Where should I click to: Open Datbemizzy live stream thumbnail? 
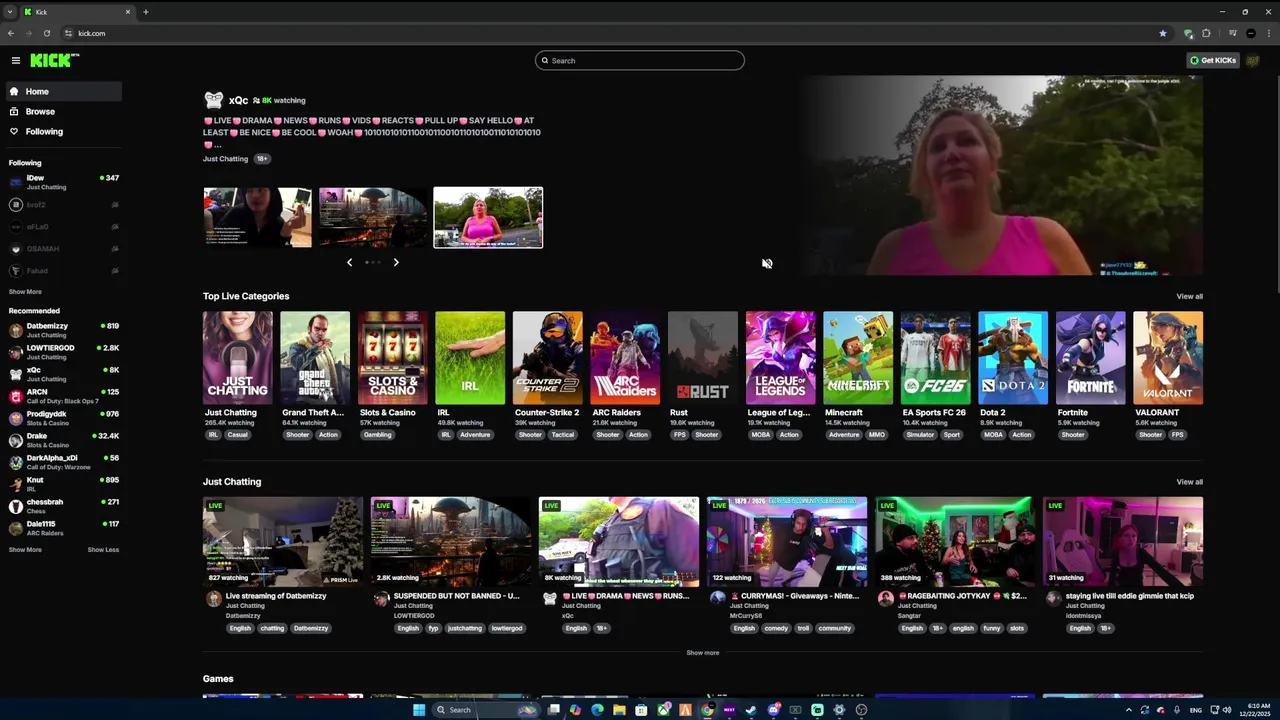[283, 542]
